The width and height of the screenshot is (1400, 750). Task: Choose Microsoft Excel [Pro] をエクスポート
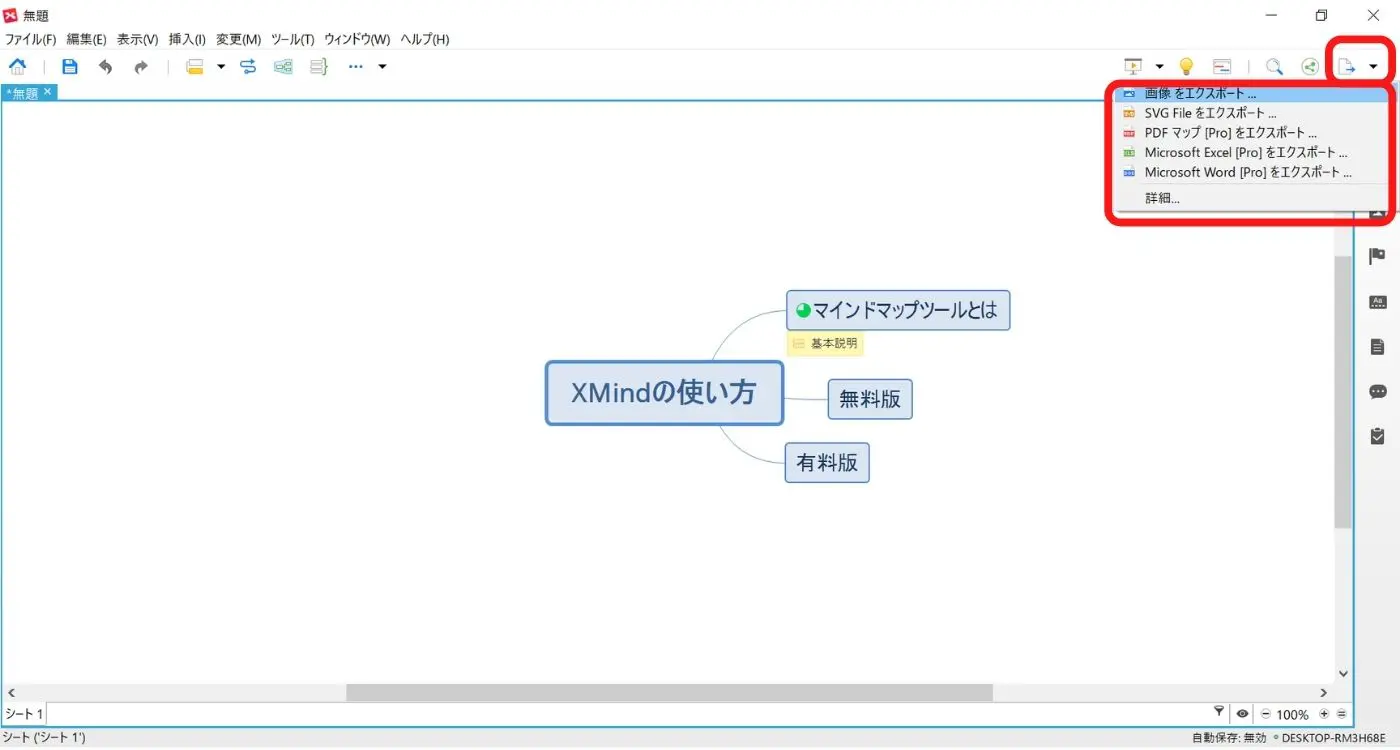coord(1248,153)
